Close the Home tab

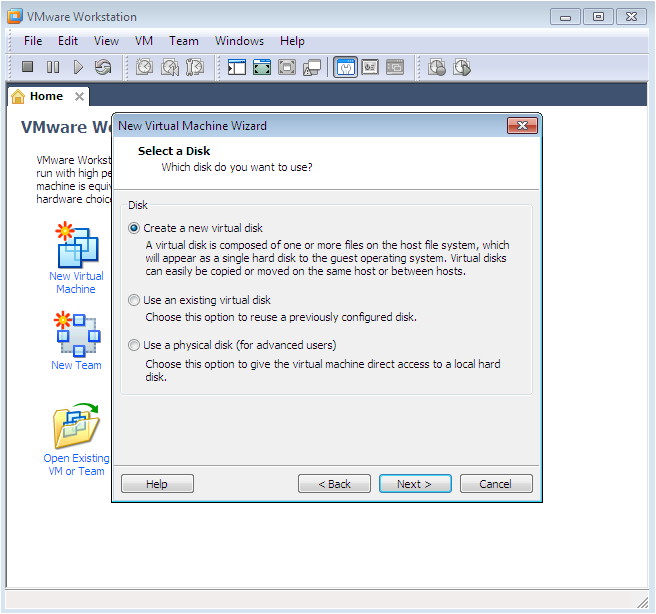click(79, 97)
